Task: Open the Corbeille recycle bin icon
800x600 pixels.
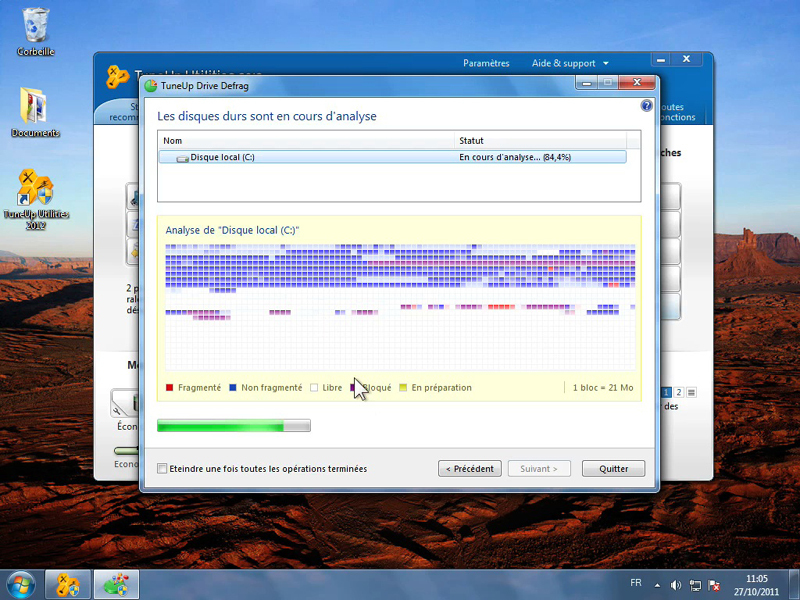Action: [35, 32]
